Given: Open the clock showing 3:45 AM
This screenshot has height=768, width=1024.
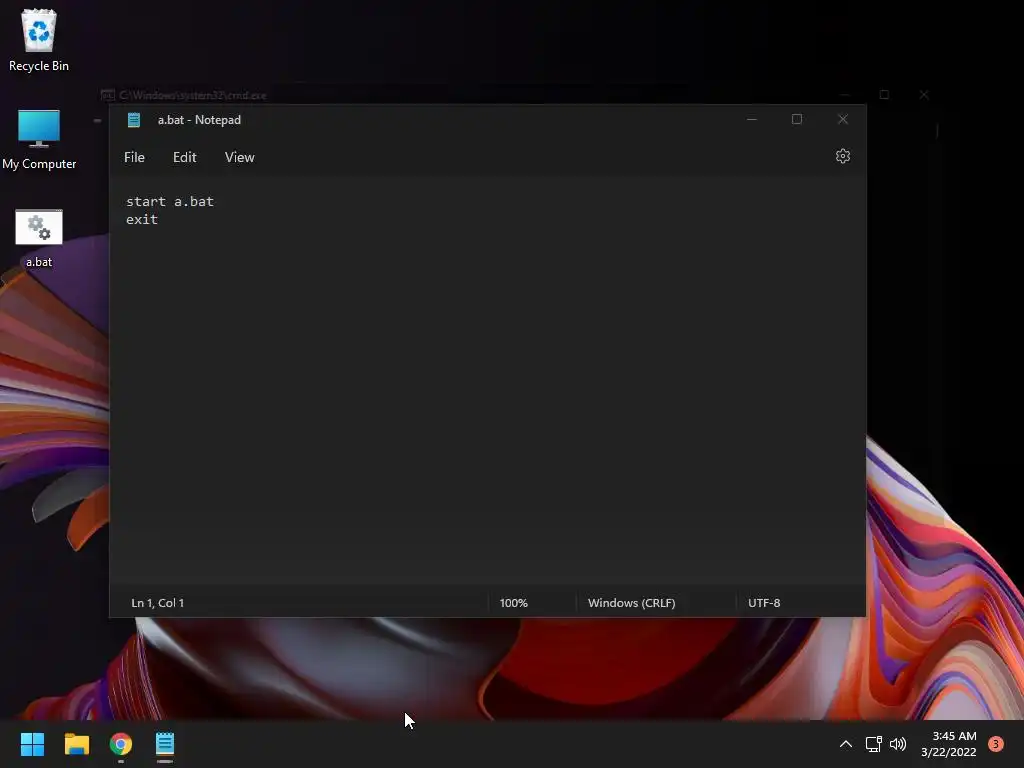Looking at the screenshot, I should point(948,744).
